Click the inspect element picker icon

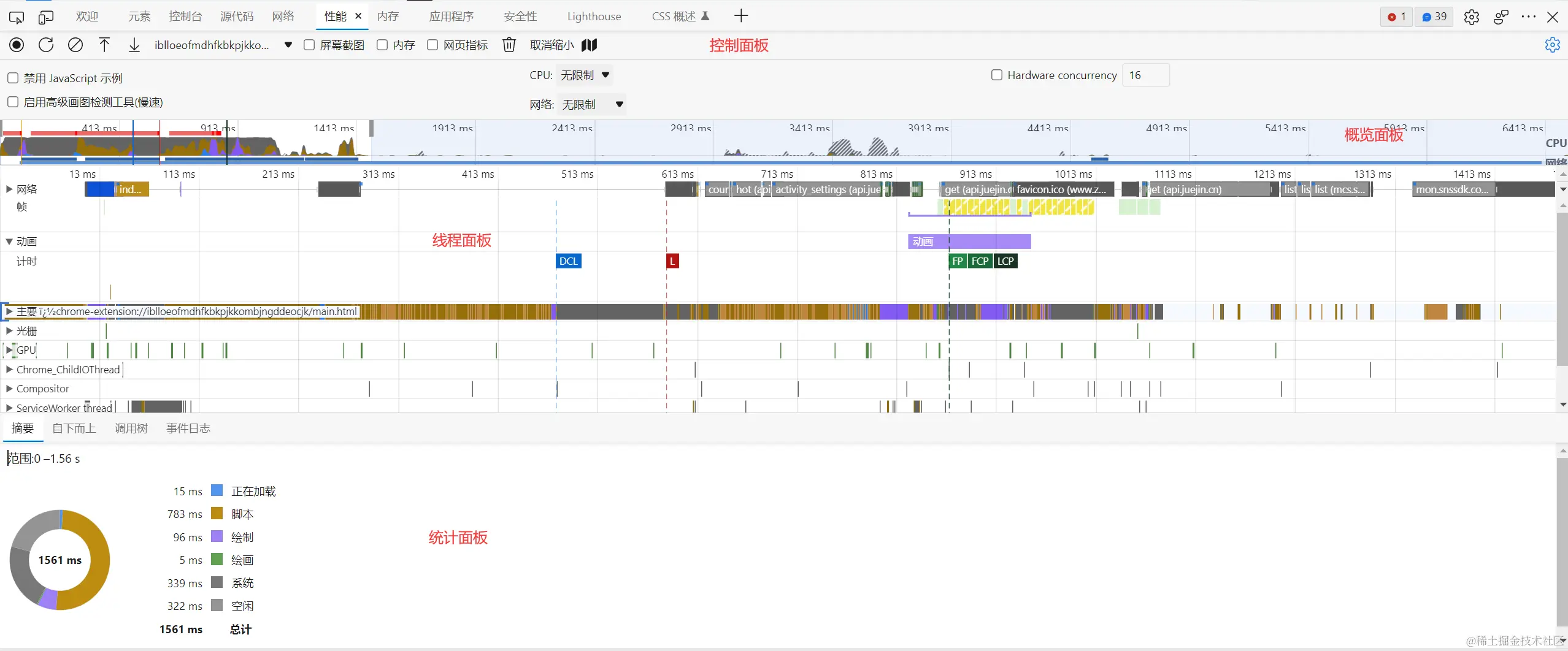[17, 17]
